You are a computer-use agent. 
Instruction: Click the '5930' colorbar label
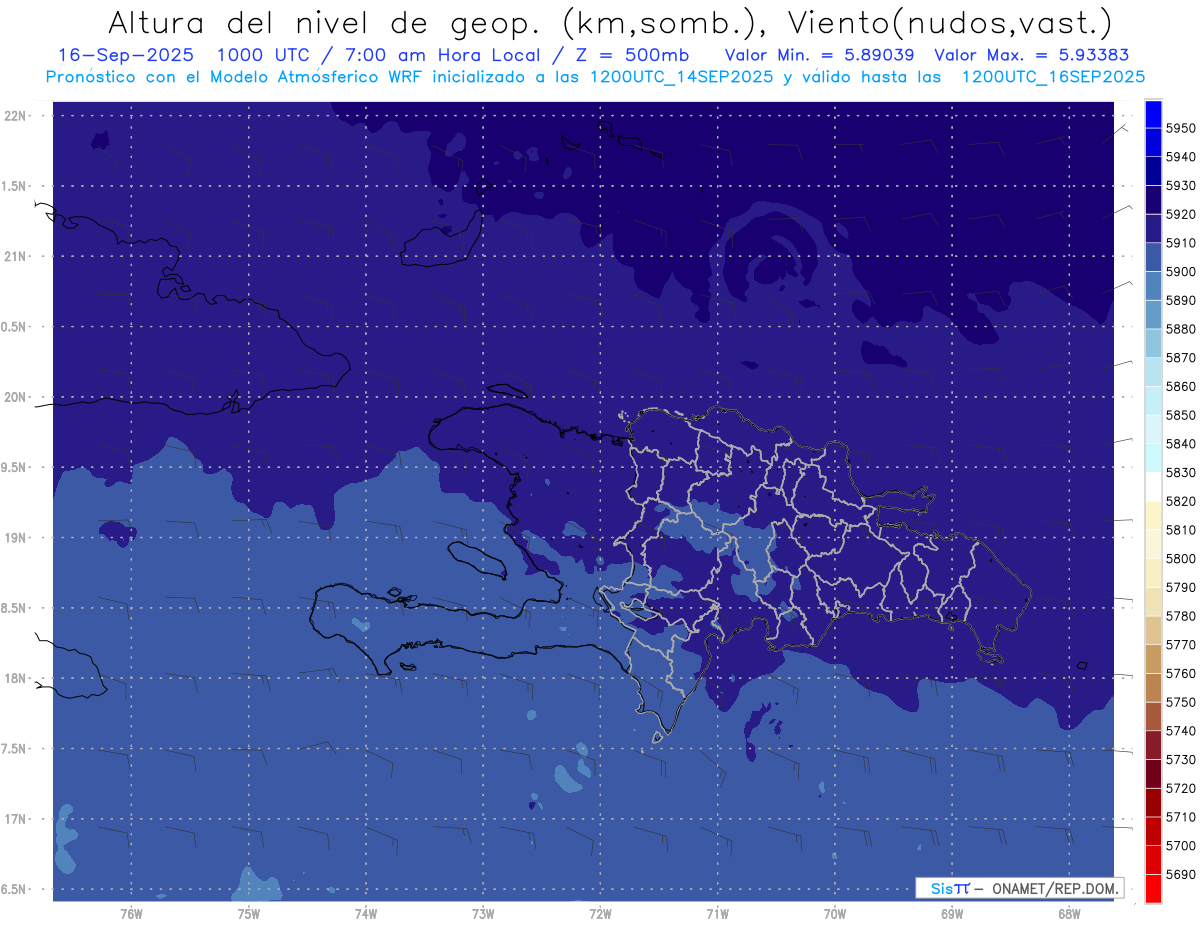pyautogui.click(x=1180, y=186)
